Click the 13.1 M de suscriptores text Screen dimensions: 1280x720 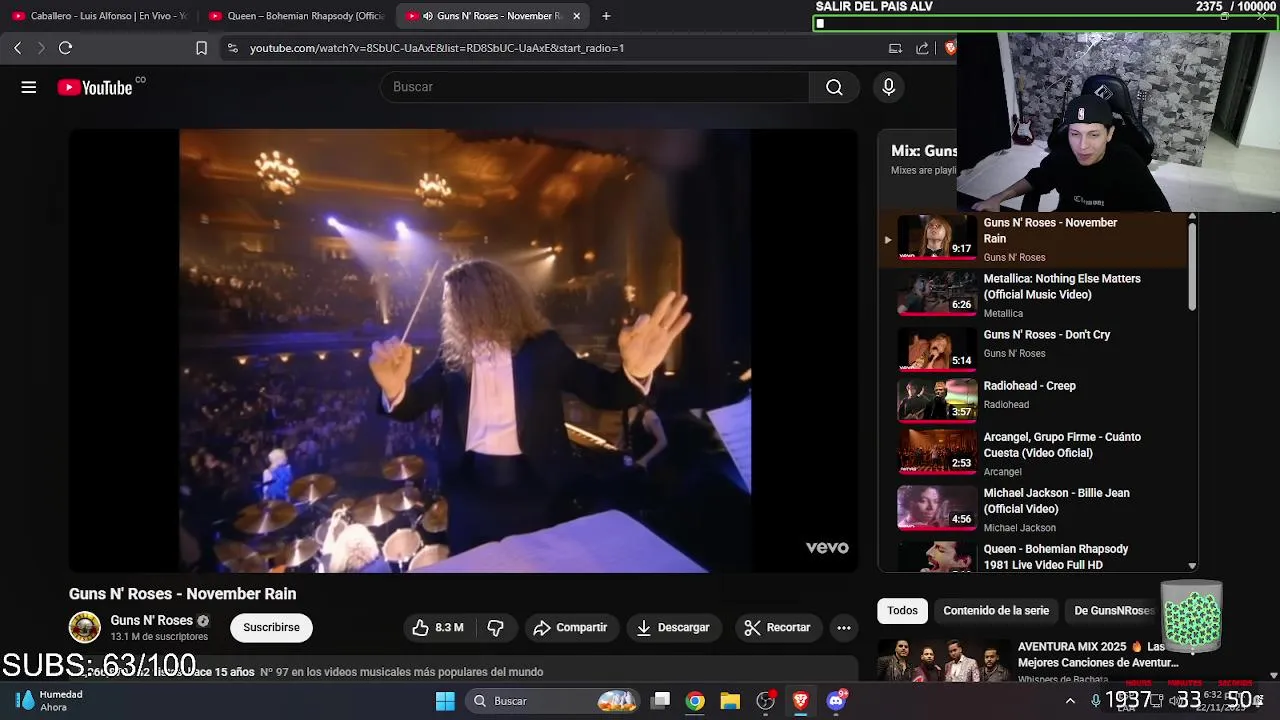pyautogui.click(x=159, y=637)
